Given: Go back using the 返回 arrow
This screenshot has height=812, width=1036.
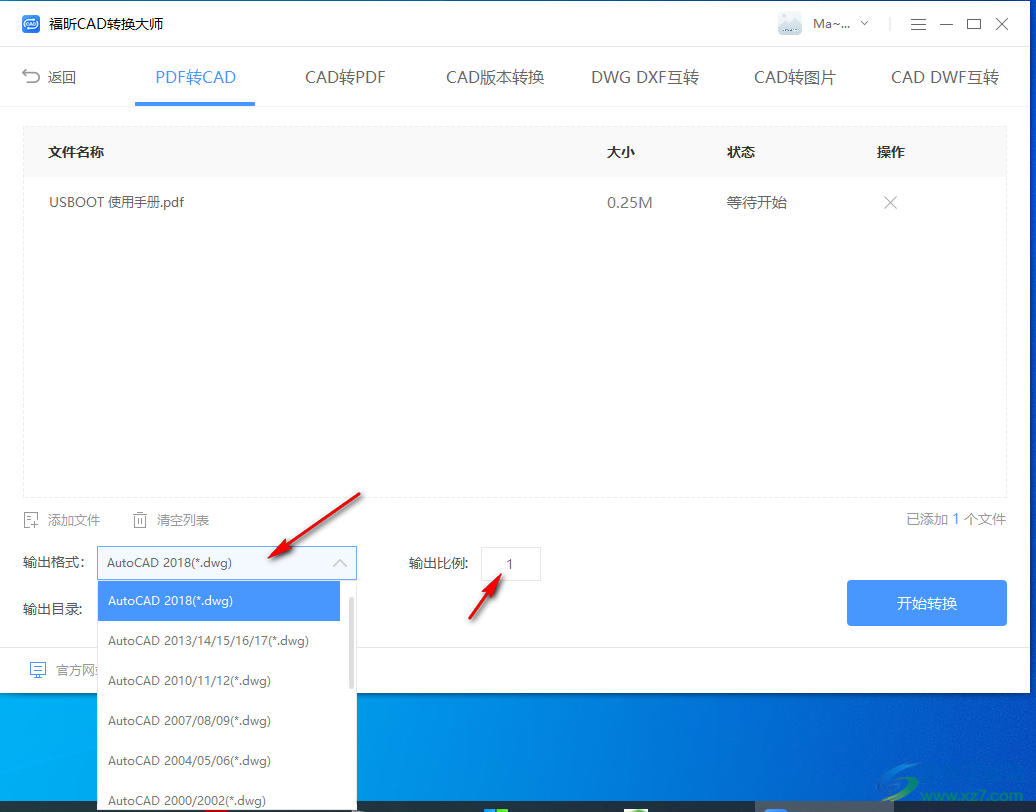Looking at the screenshot, I should click(x=49, y=77).
